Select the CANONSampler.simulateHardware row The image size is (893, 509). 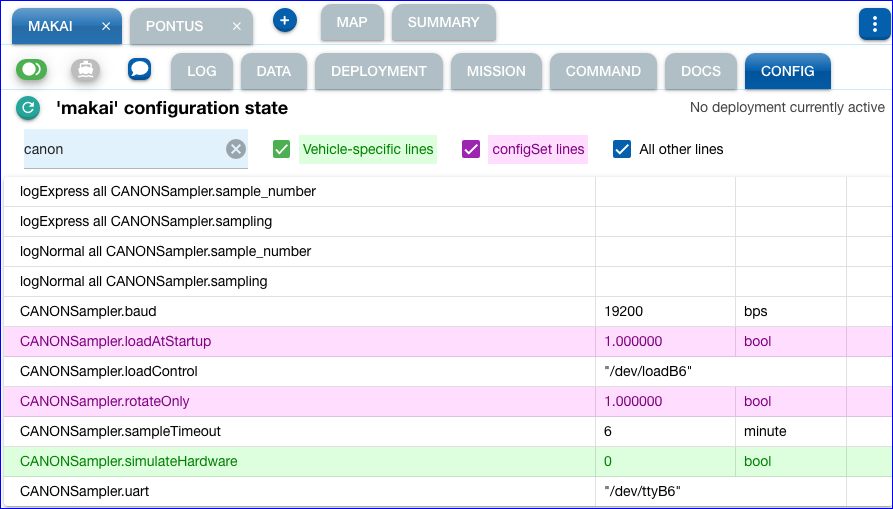pyautogui.click(x=446, y=461)
